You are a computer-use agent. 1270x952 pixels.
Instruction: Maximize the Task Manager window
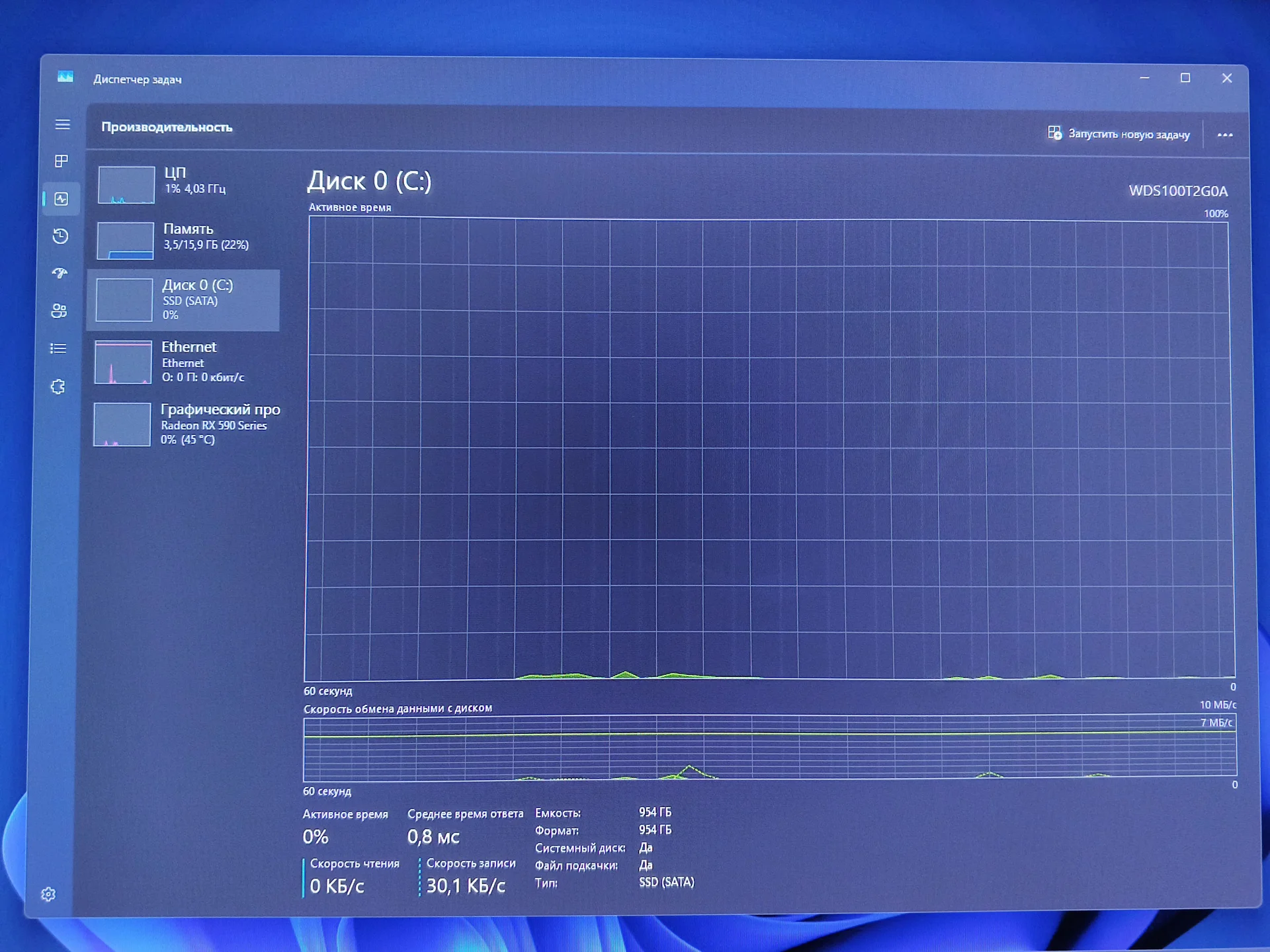[x=1185, y=78]
